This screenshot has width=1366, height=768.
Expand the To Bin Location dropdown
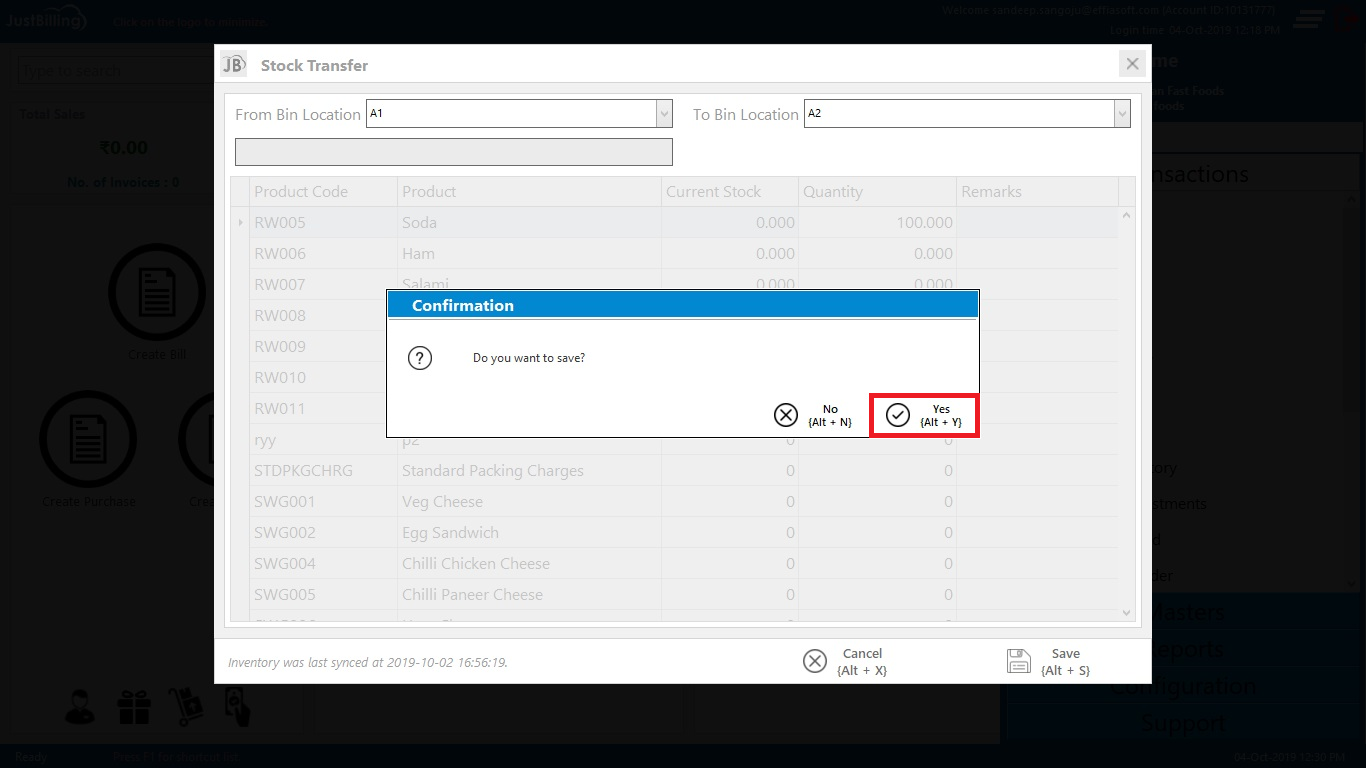pos(1122,114)
